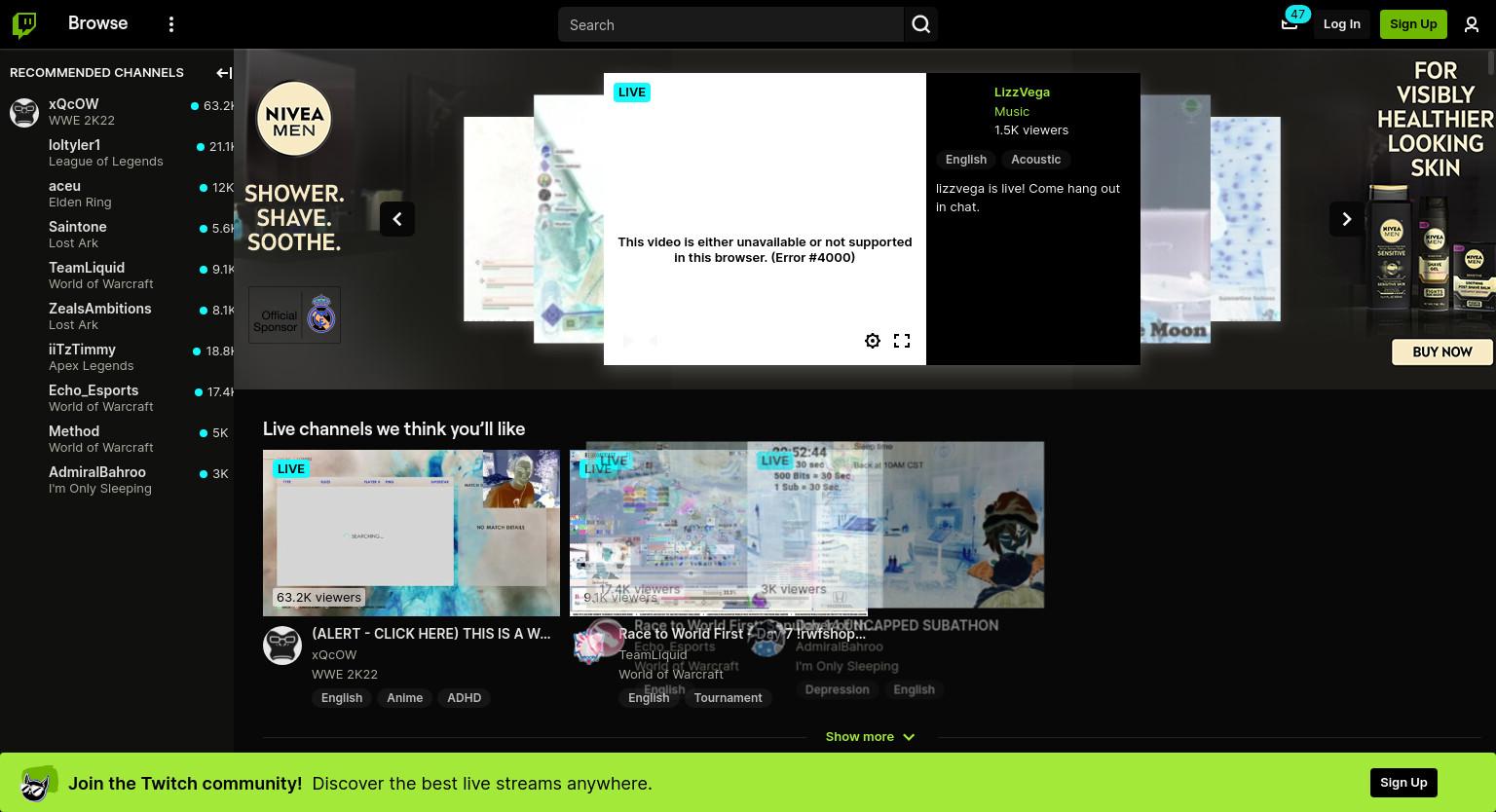Click Sign Up in the bottom banner

(x=1403, y=783)
